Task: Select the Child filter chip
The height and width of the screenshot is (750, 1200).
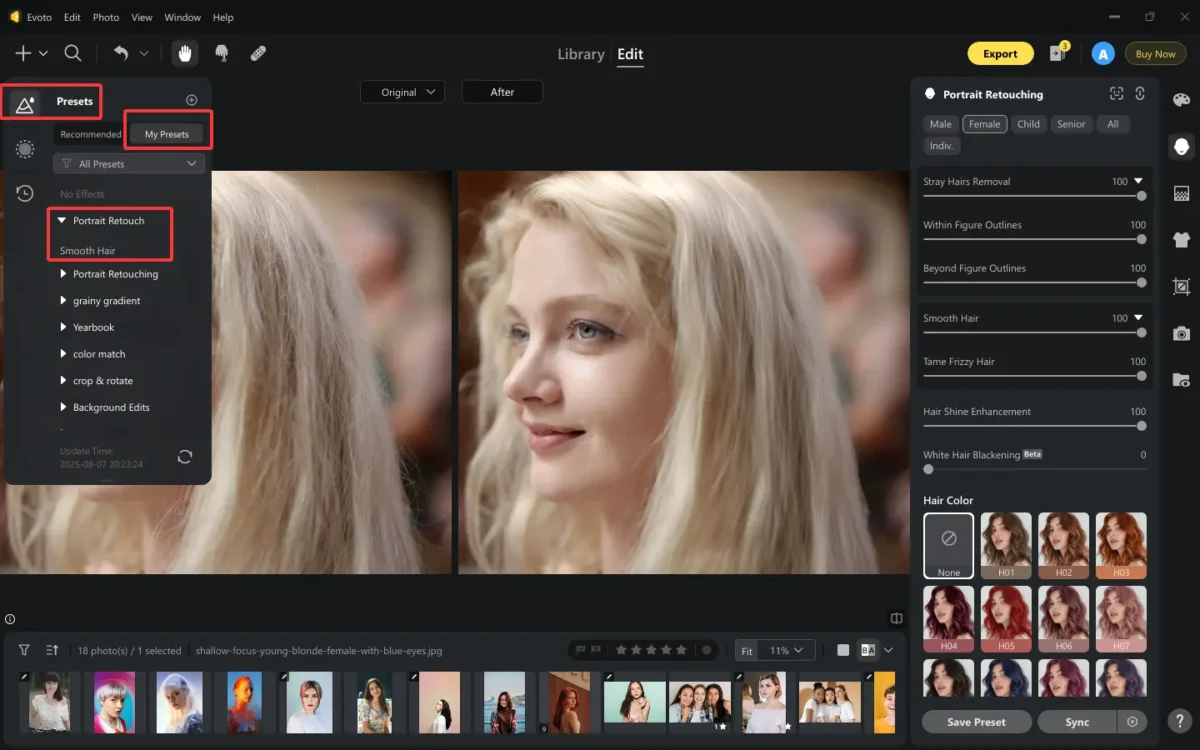Action: tap(1028, 124)
